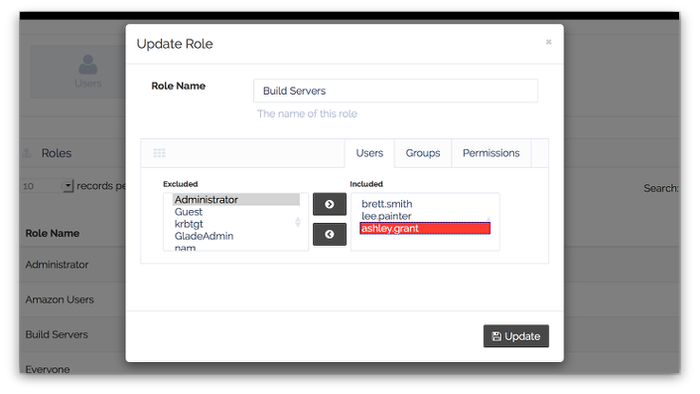Image resolution: width=700 pixels, height=394 pixels.
Task: Click the Users icon behind the dialog
Action: pos(88,64)
